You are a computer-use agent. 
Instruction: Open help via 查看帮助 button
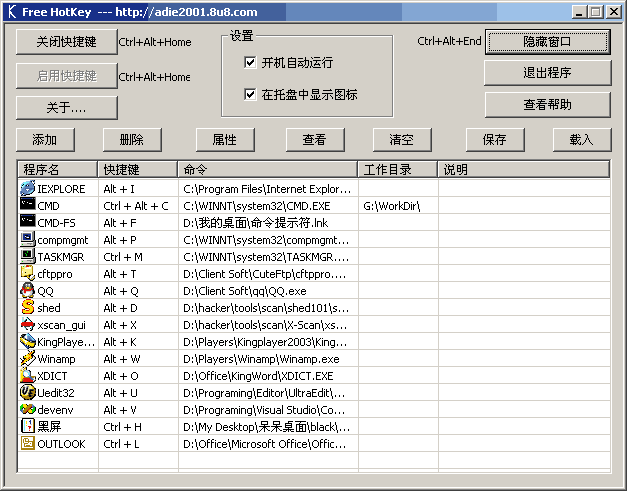[548, 105]
